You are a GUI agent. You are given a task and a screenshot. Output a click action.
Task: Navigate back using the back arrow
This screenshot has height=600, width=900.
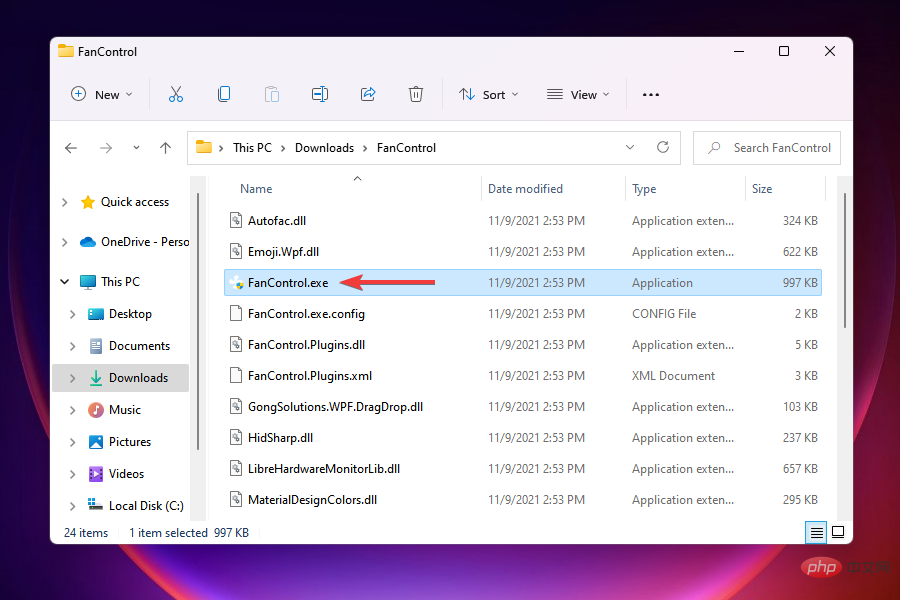71,147
